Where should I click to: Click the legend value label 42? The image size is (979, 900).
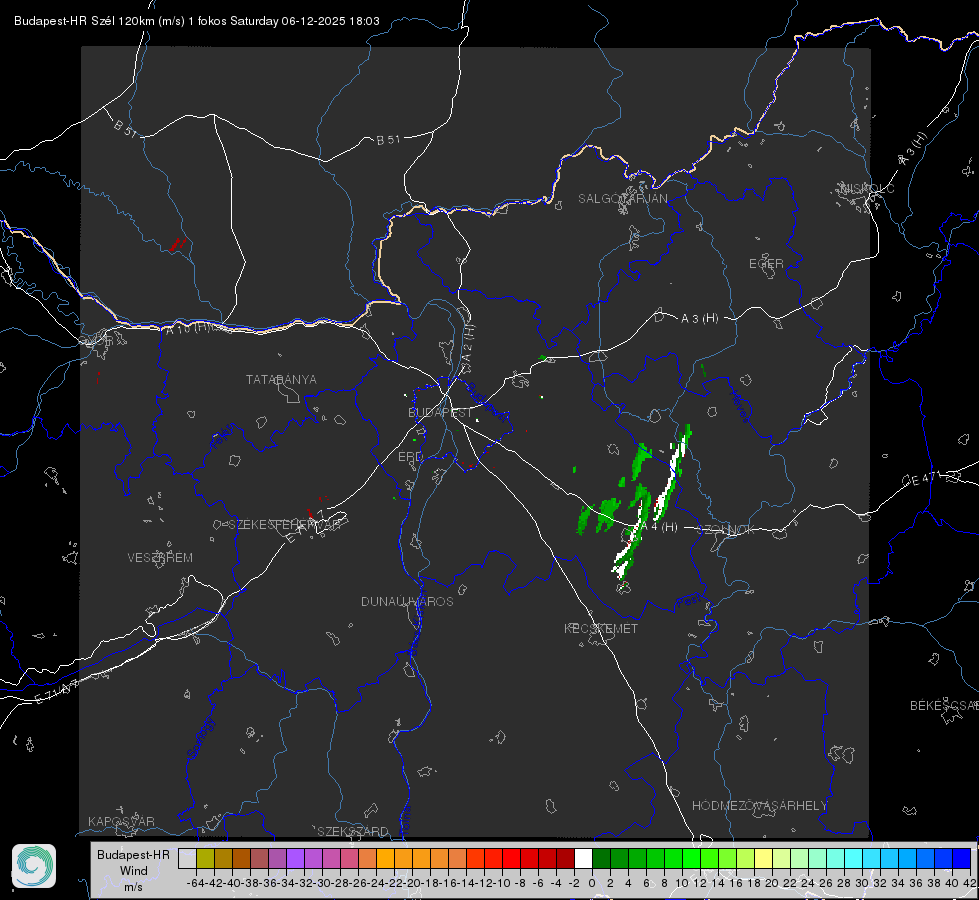tap(970, 883)
